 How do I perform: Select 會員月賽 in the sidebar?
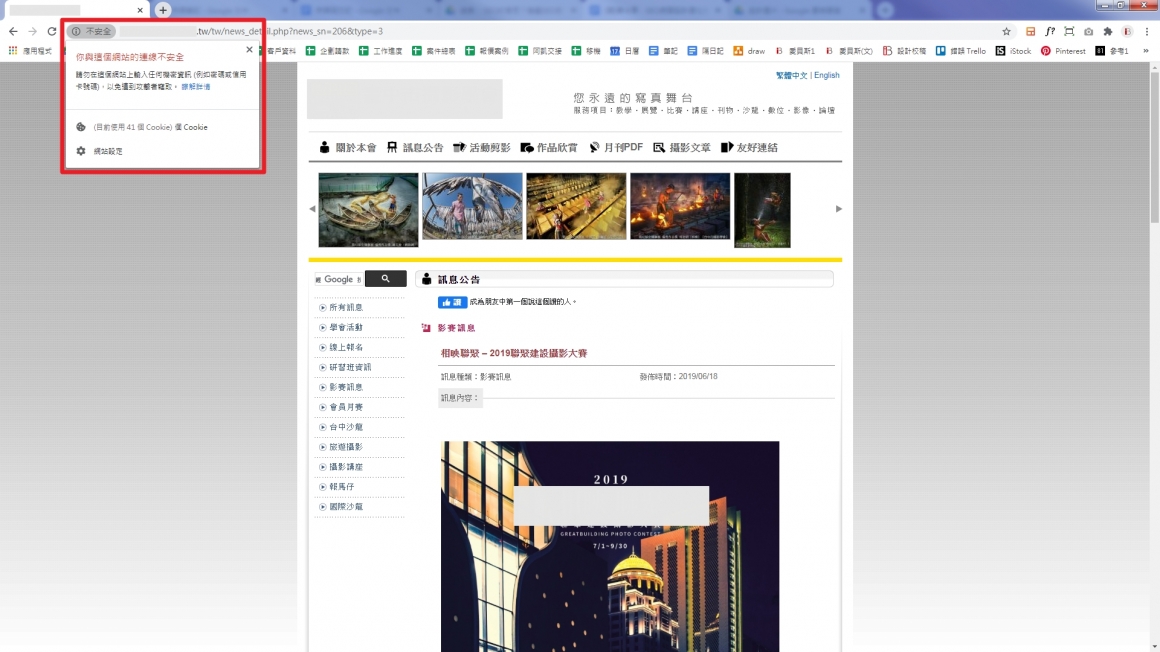(x=346, y=407)
